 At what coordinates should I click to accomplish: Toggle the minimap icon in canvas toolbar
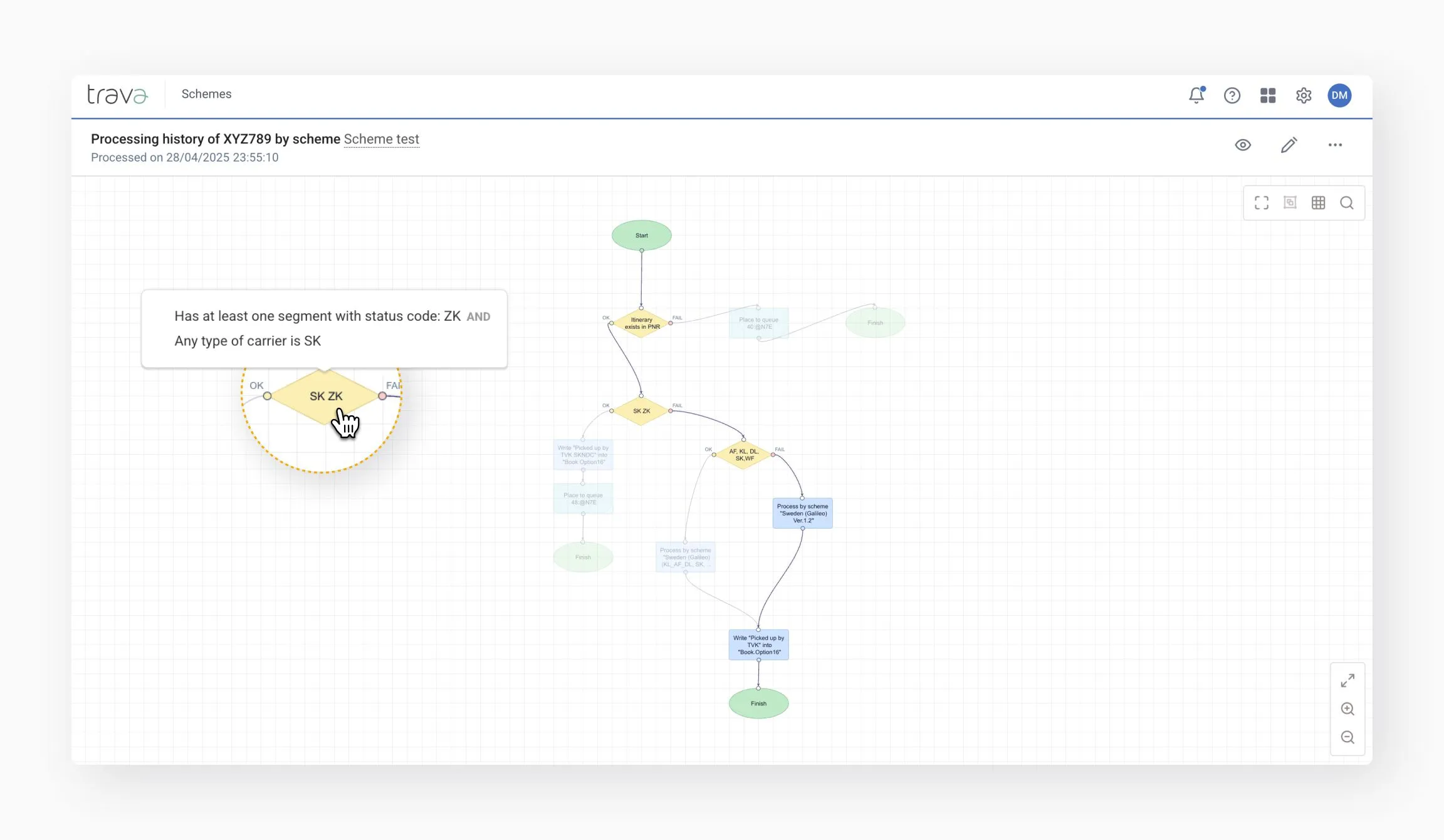pyautogui.click(x=1289, y=203)
